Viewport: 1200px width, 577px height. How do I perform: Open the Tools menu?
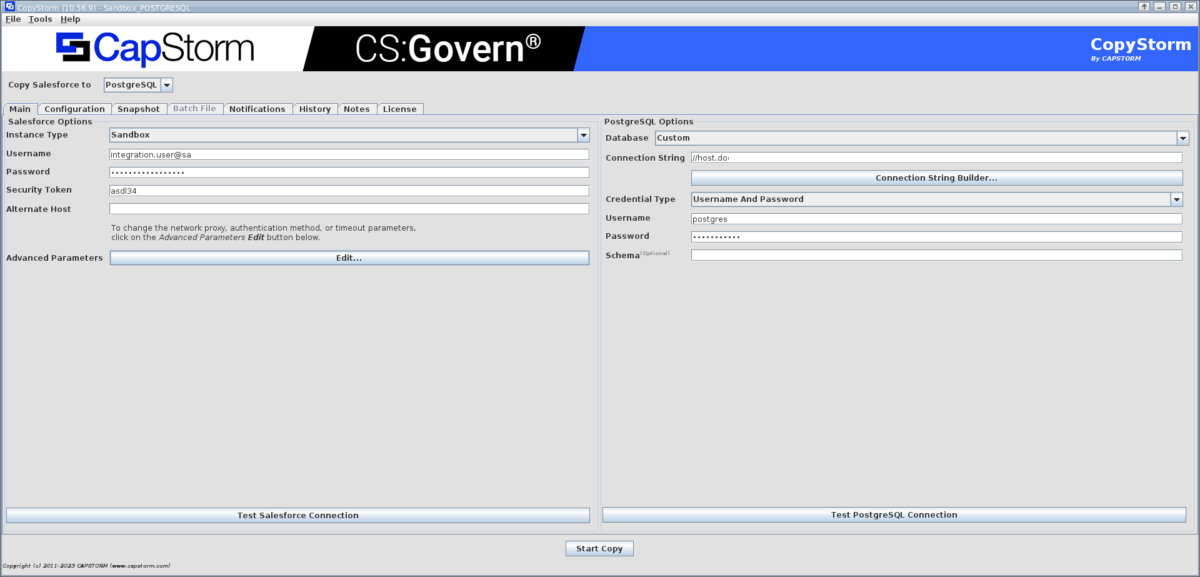(x=39, y=18)
